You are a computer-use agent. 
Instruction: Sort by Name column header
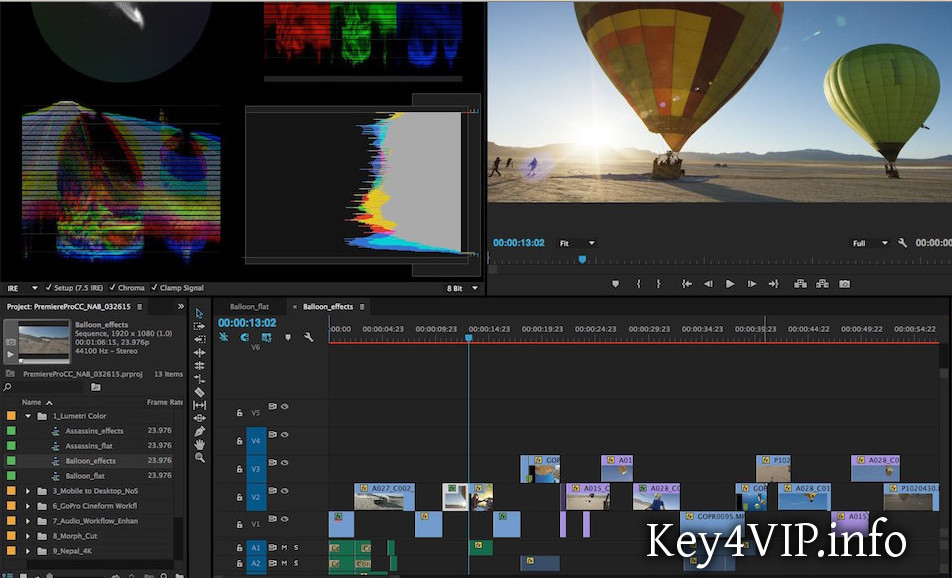pyautogui.click(x=32, y=402)
